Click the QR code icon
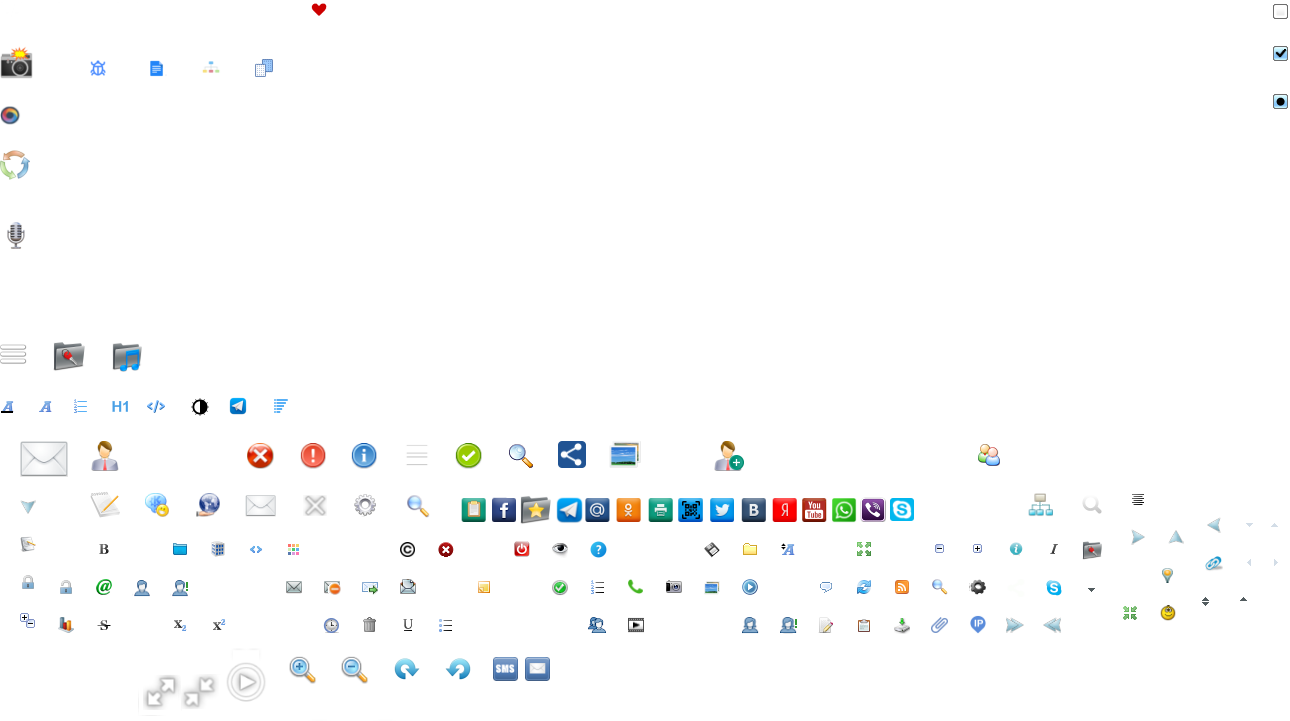 tap(690, 510)
